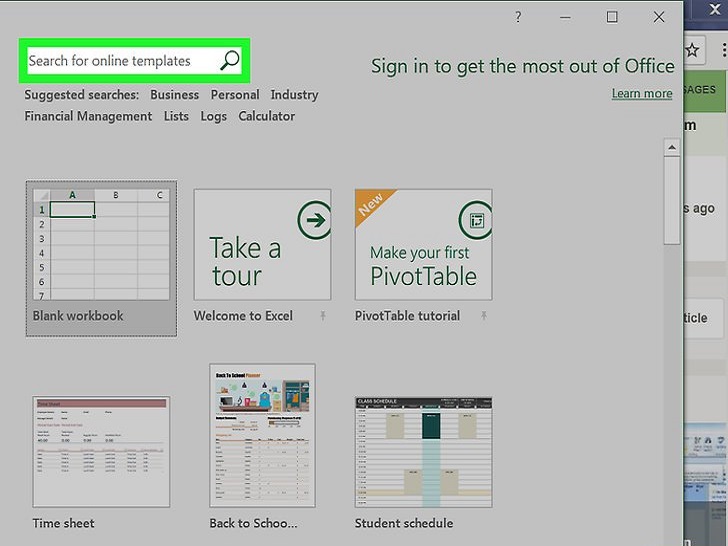
Task: Click the 'Student schedule' label
Action: pyautogui.click(x=404, y=523)
